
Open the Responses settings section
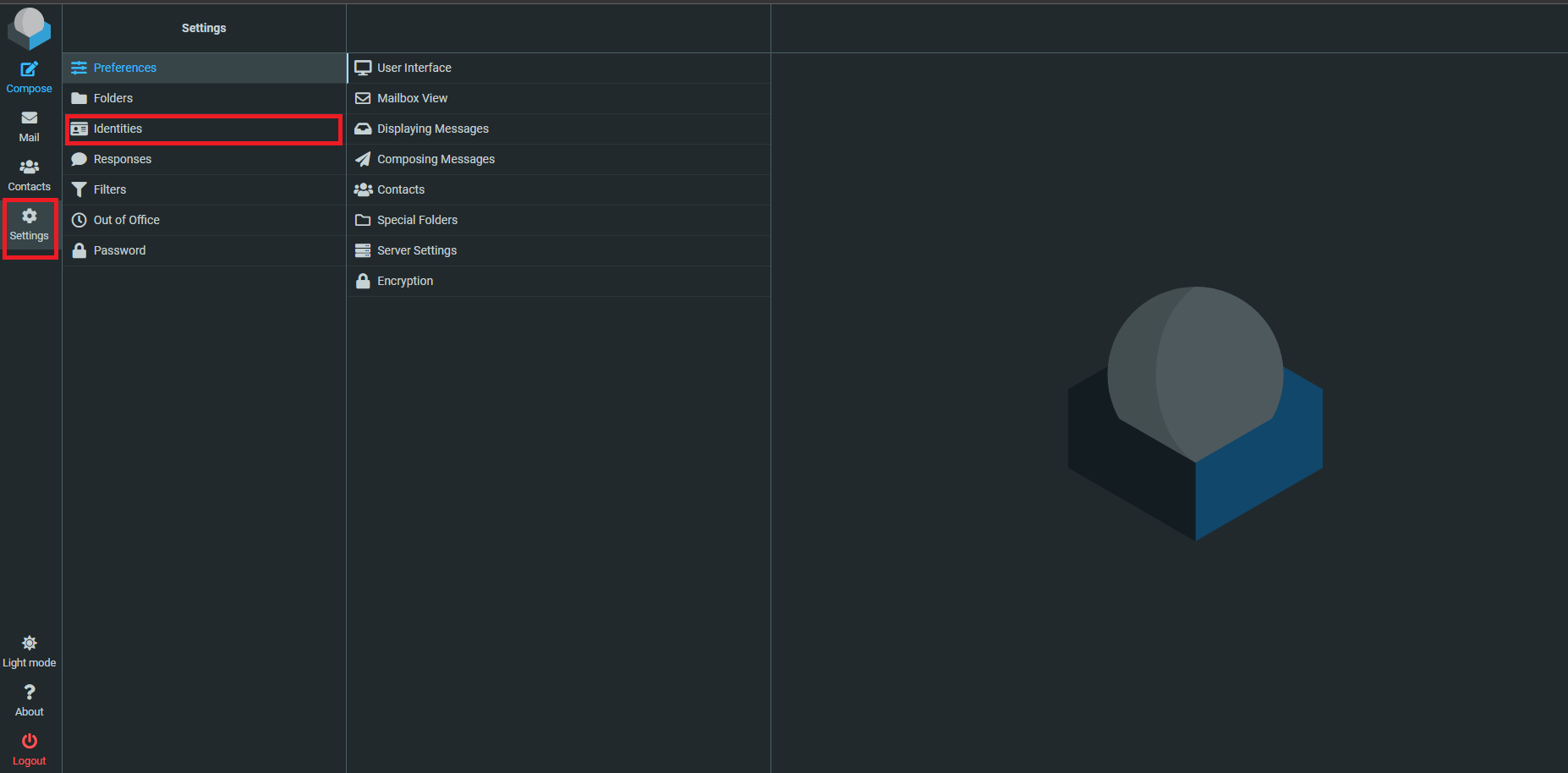point(122,159)
